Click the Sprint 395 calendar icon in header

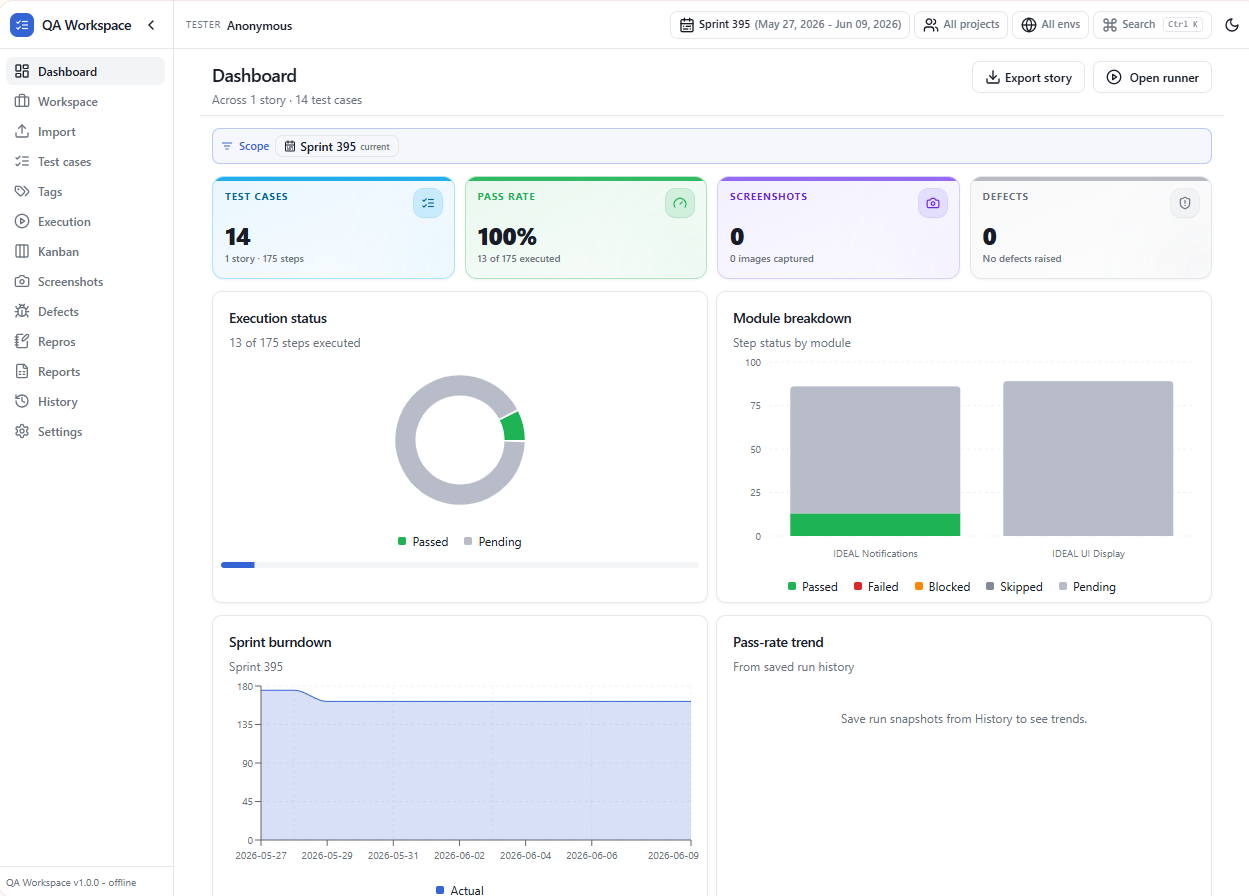[687, 25]
